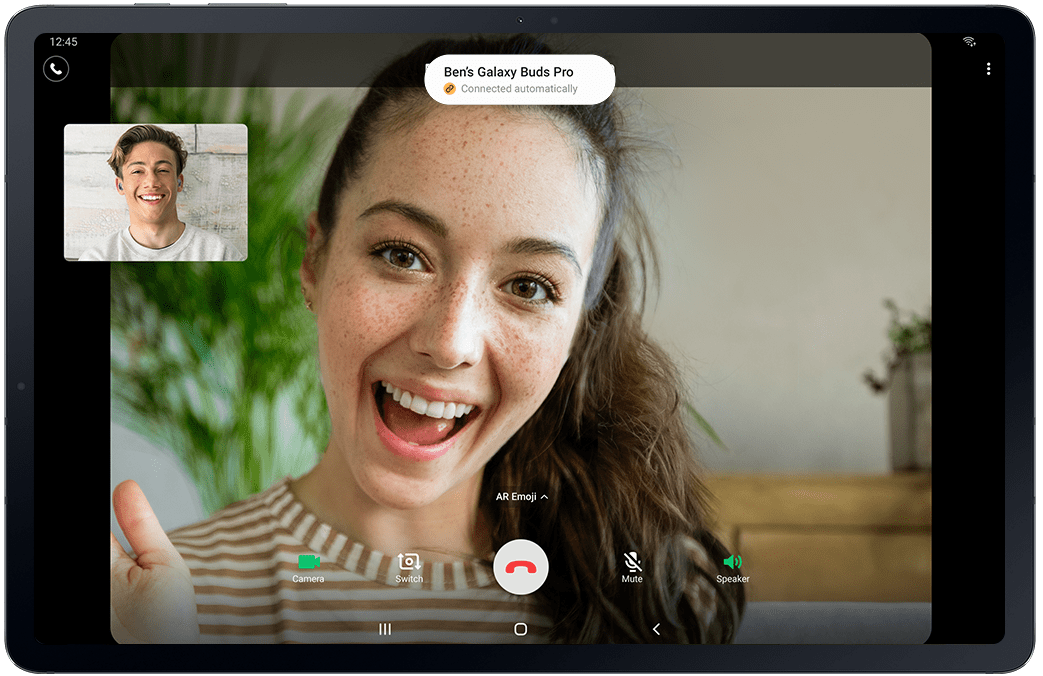This screenshot has height=676, width=1043.
Task: Tap the Switch camera icon
Action: [409, 568]
